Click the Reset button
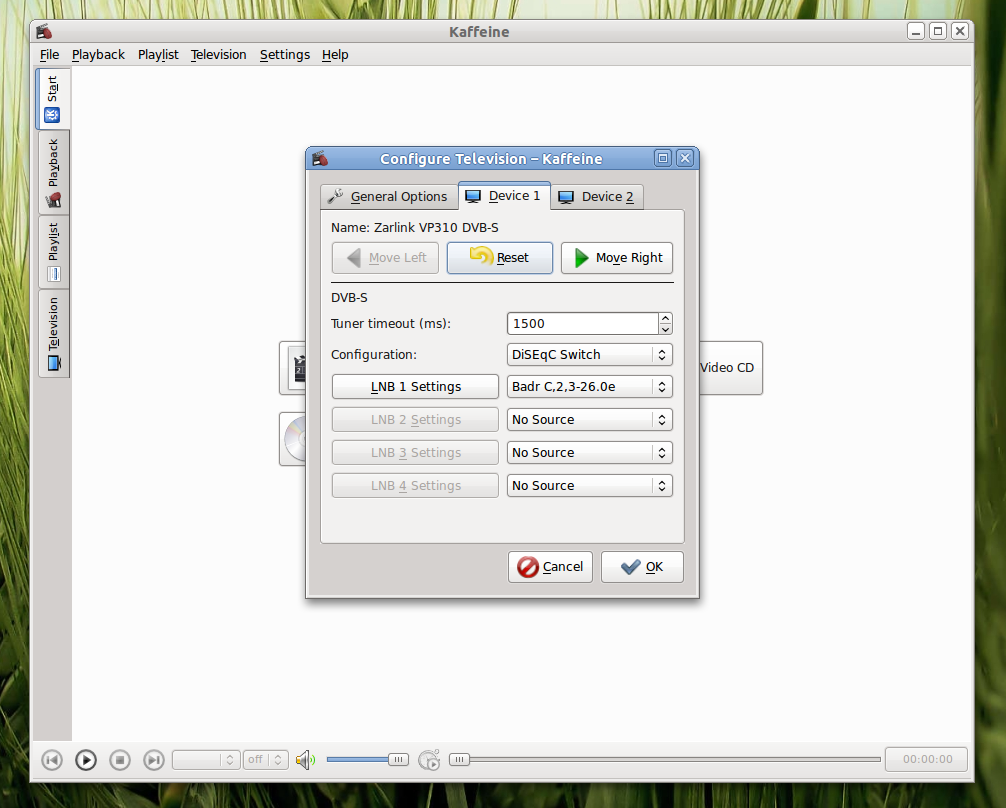The width and height of the screenshot is (1006, 808). 500,258
